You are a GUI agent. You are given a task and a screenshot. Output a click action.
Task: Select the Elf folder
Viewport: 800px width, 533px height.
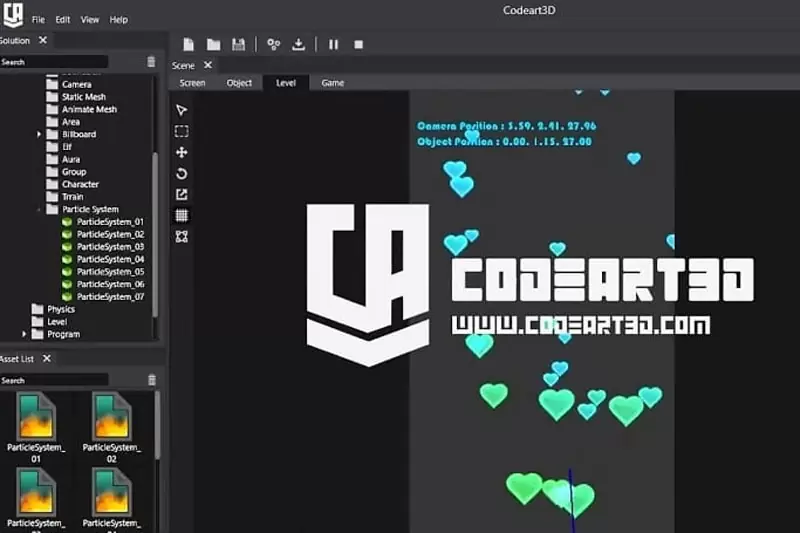pyautogui.click(x=59, y=147)
